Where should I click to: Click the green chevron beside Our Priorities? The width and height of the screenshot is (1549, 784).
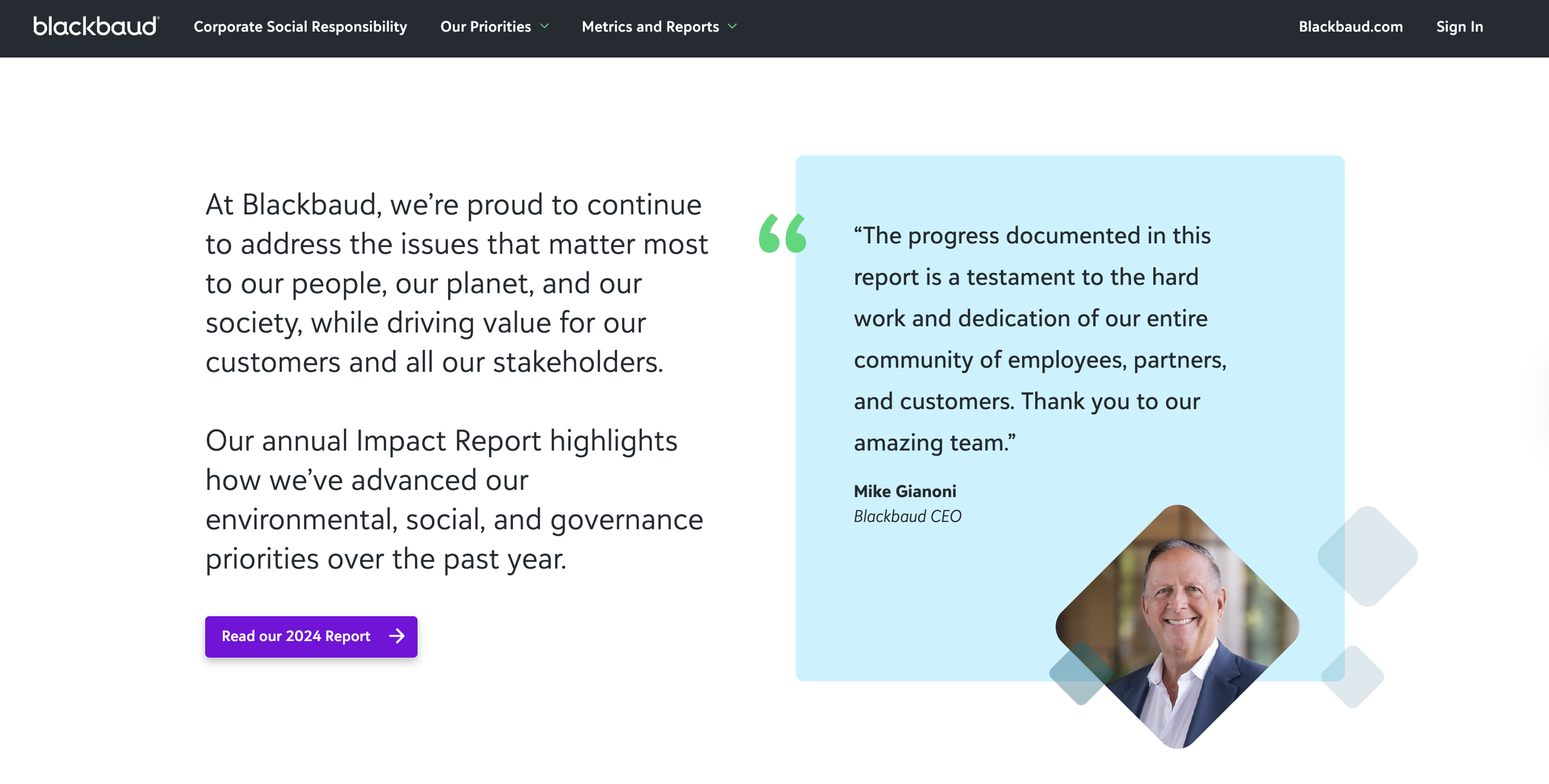pyautogui.click(x=544, y=27)
